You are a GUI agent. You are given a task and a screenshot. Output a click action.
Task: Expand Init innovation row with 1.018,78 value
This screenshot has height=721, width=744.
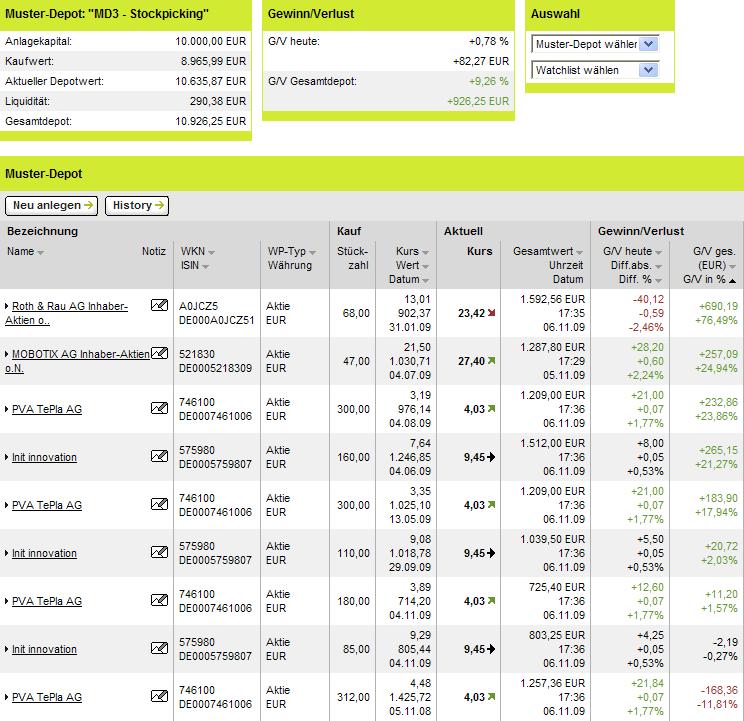[7, 553]
